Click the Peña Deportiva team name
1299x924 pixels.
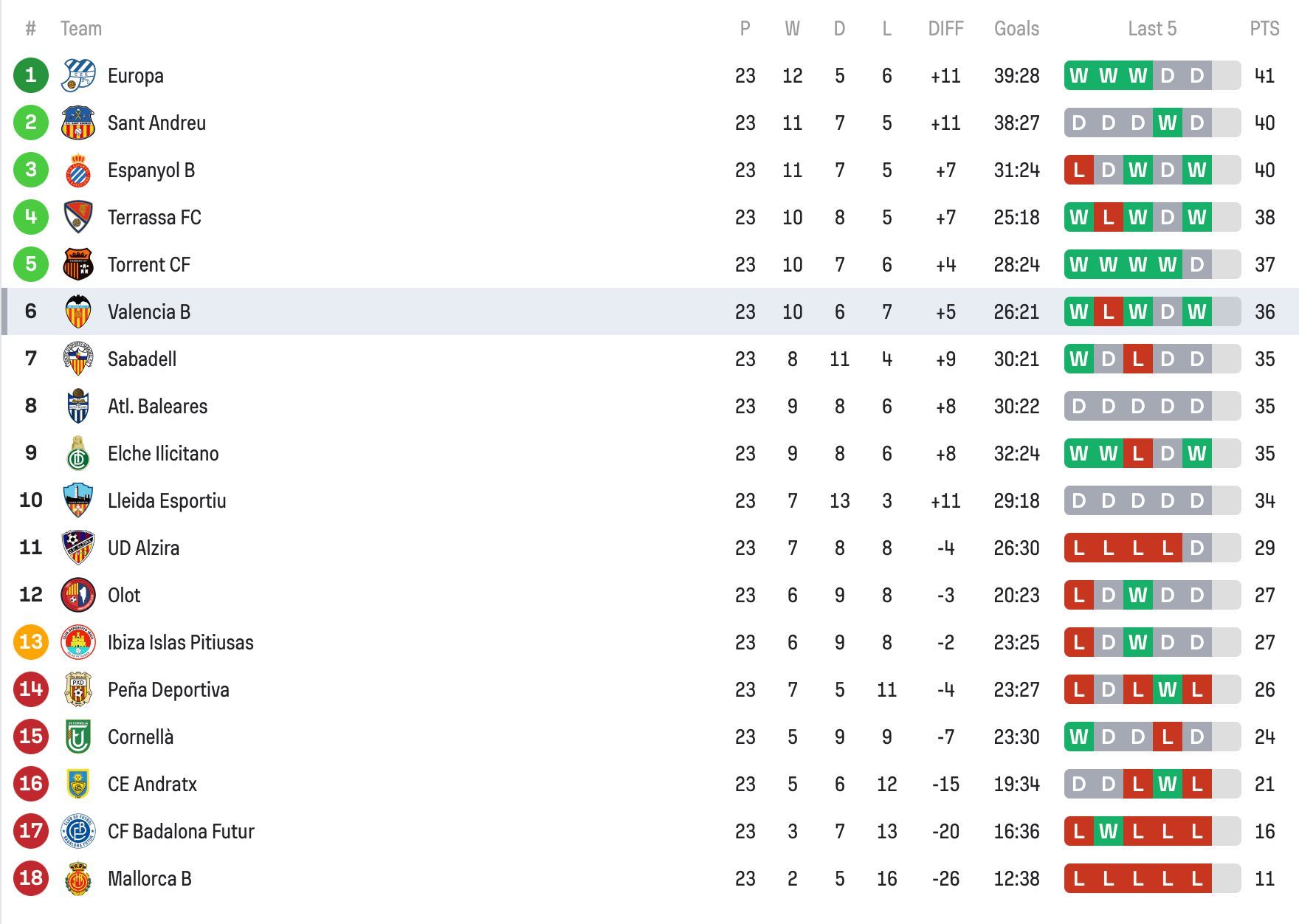point(168,689)
